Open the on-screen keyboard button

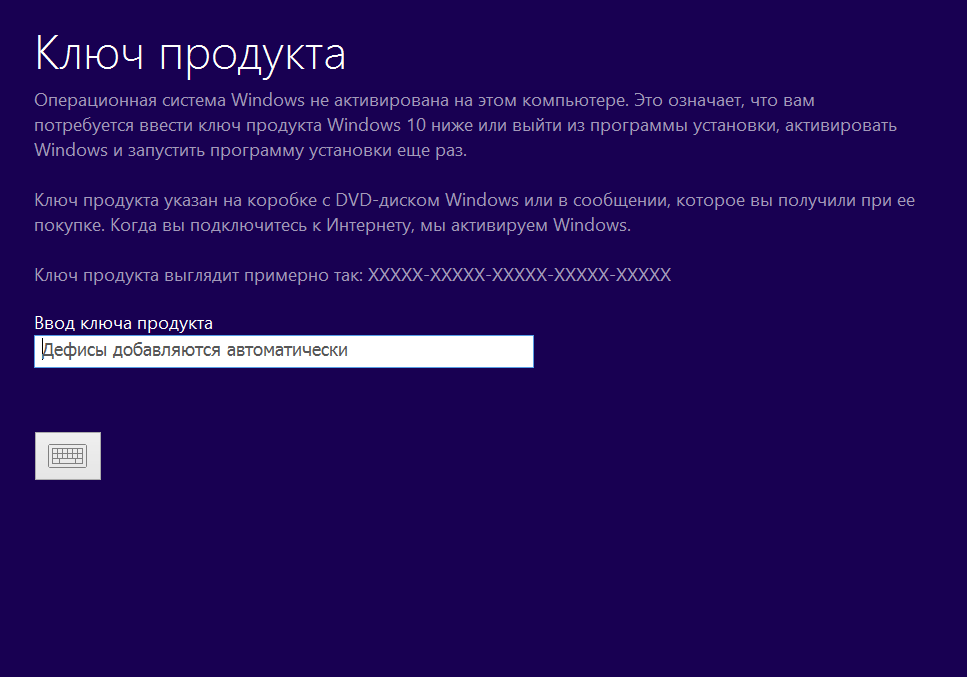coord(68,456)
